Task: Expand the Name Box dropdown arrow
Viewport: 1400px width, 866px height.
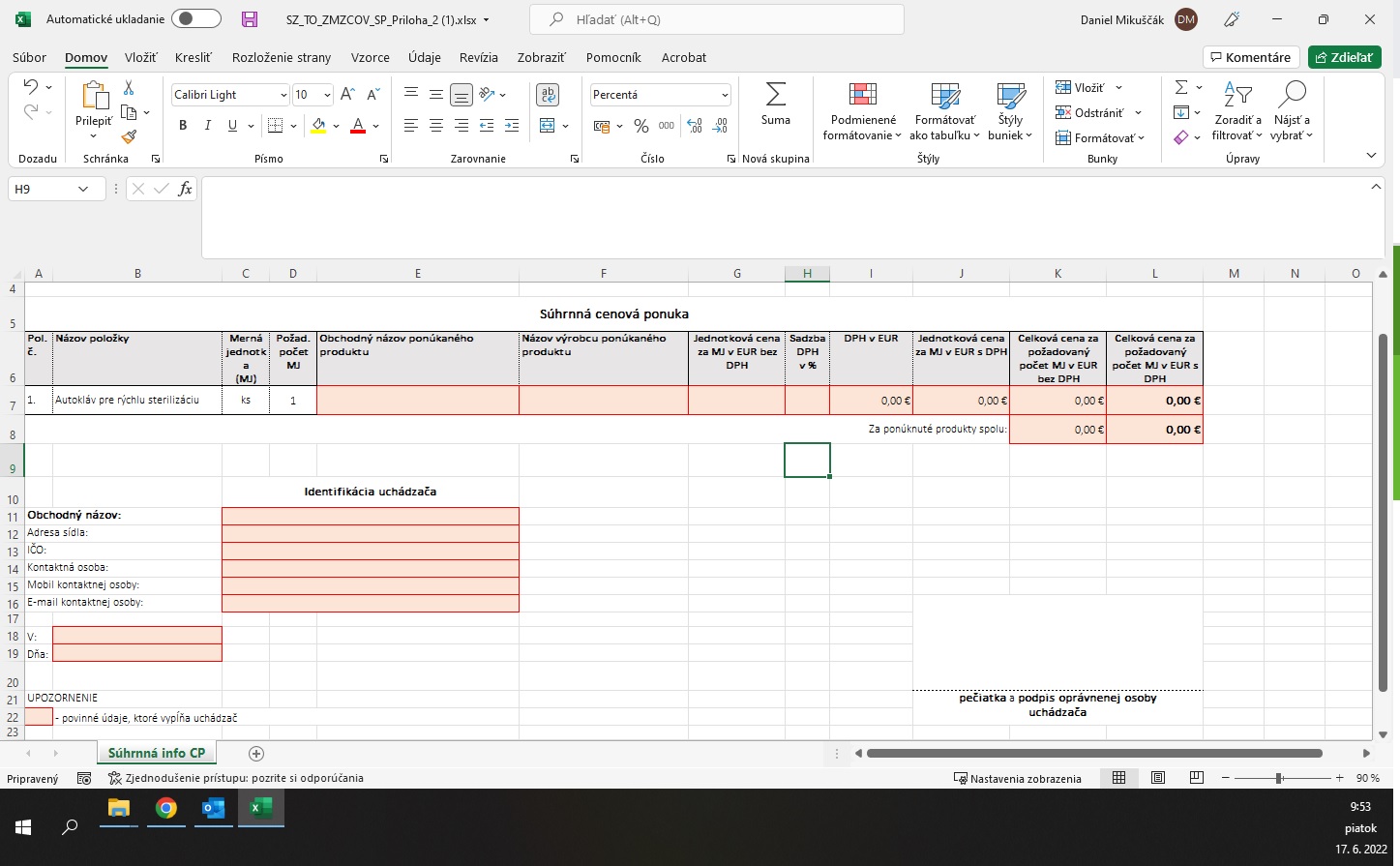Action: 83,190
